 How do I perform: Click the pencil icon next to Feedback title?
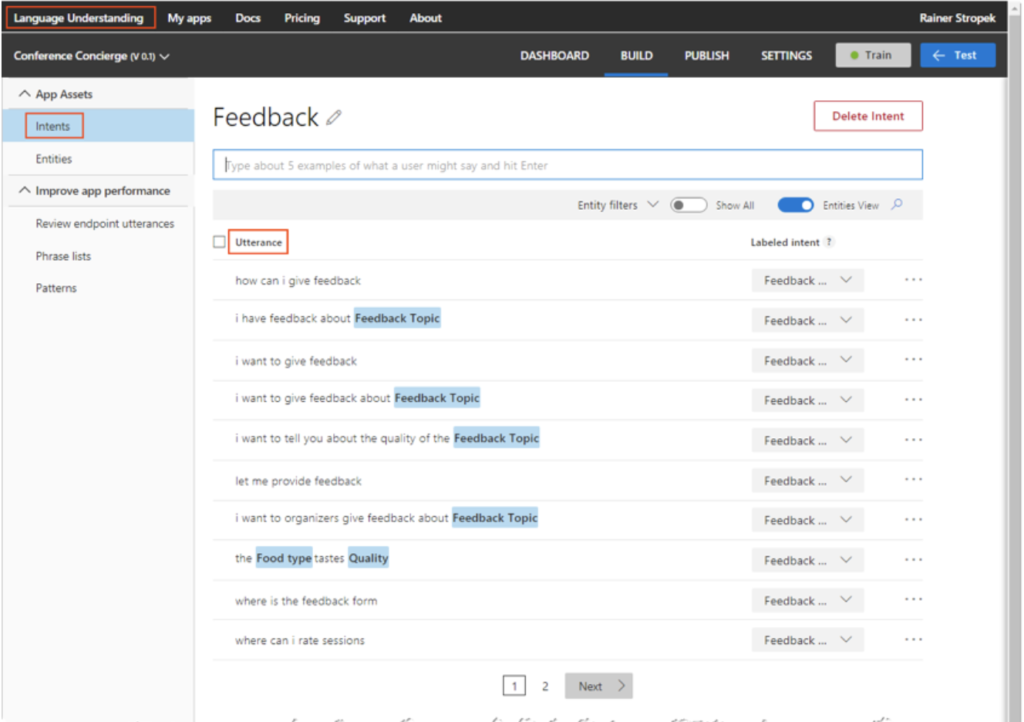coord(334,118)
